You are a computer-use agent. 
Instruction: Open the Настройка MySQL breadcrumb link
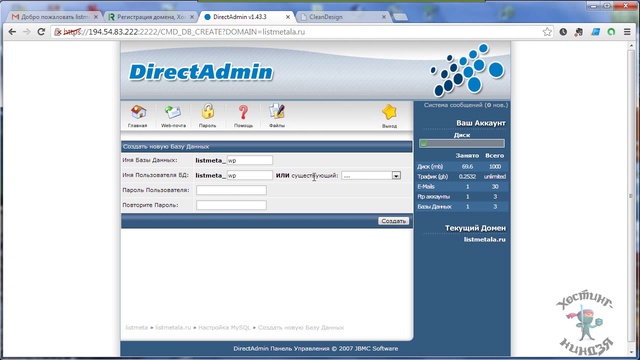224,328
